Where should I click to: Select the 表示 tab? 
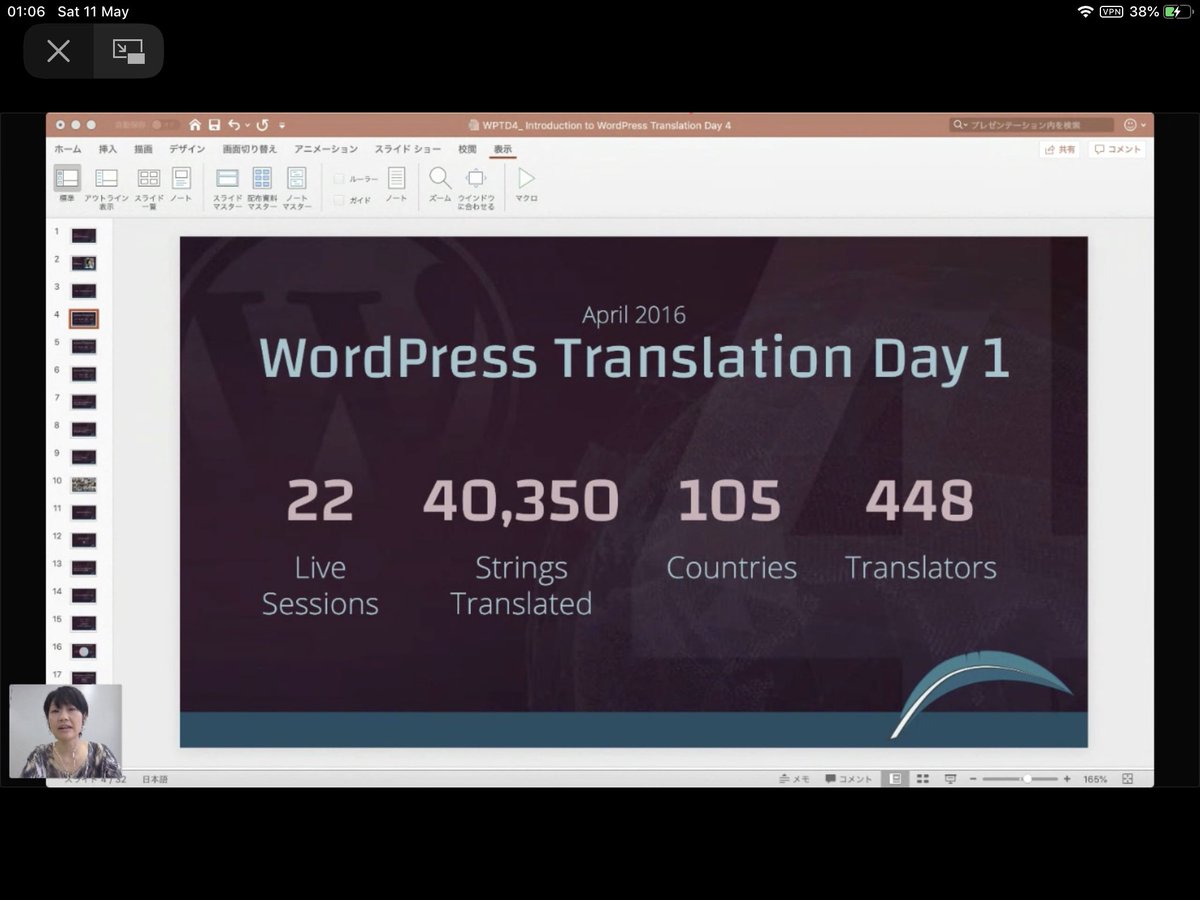tap(502, 149)
